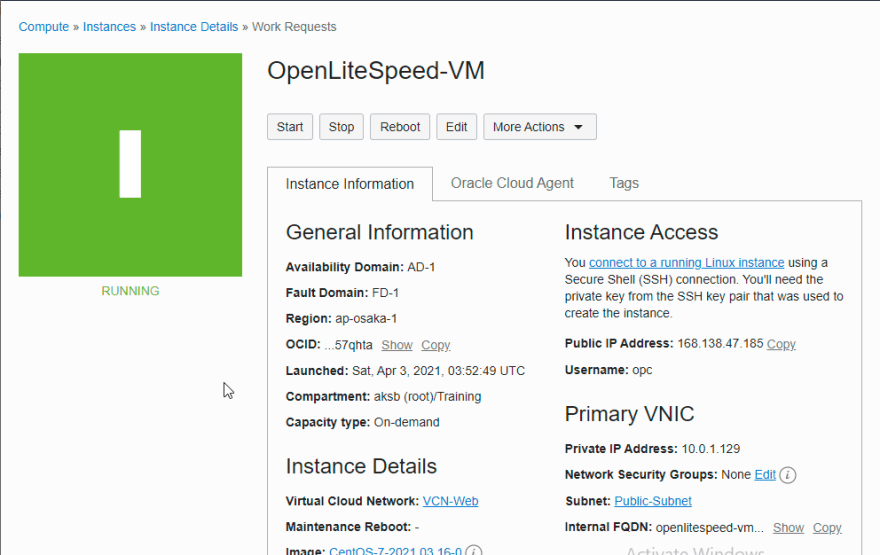Click the Primary VNIC heading
The width and height of the screenshot is (880, 555).
coord(629,414)
